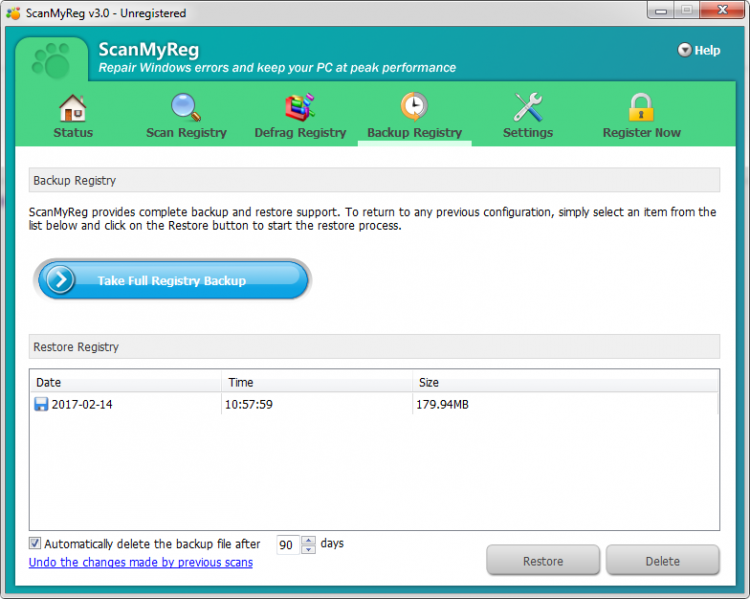Screen dimensions: 750x599
Task: Select the Backup Registry tab label
Action: pyautogui.click(x=414, y=133)
